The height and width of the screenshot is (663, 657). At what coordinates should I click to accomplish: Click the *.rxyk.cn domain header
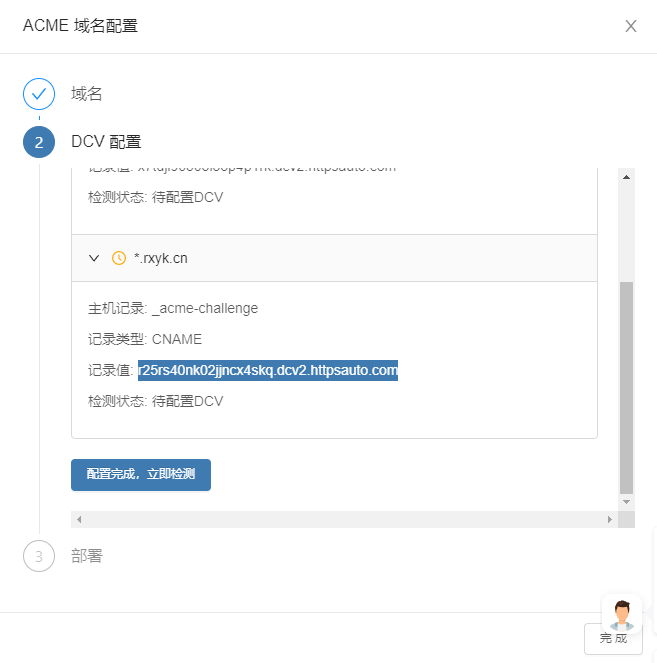pyautogui.click(x=334, y=258)
